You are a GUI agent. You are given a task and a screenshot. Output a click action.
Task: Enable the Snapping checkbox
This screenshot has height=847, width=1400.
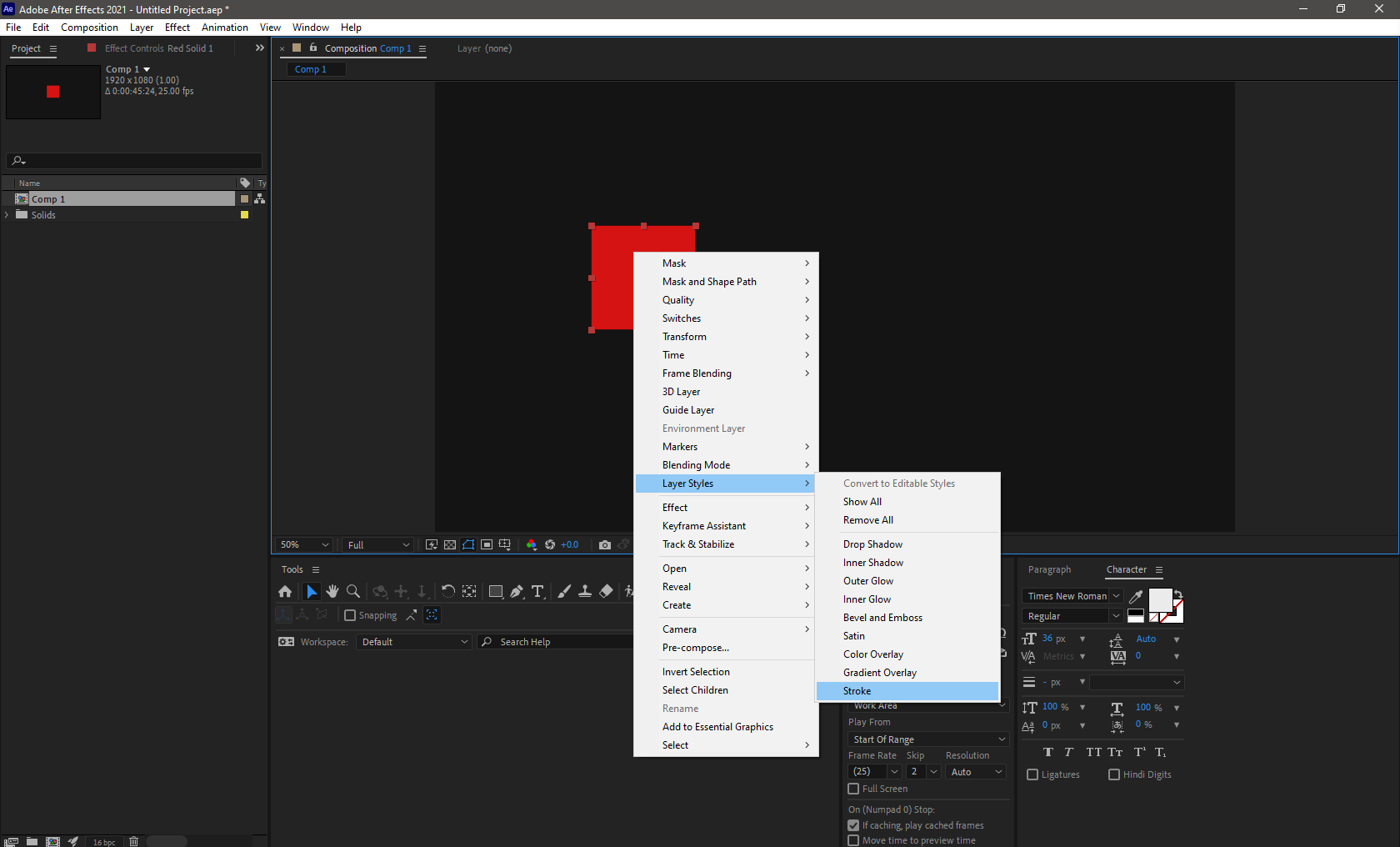(349, 615)
